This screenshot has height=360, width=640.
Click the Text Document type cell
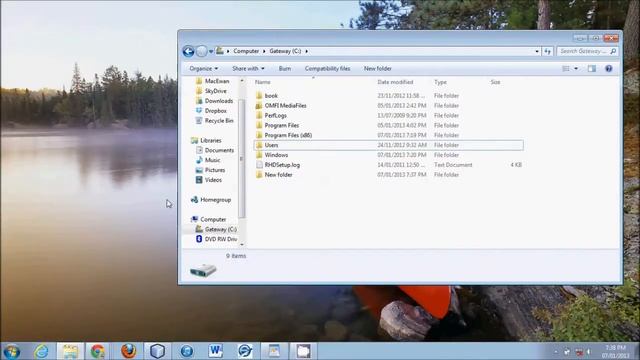pos(453,165)
